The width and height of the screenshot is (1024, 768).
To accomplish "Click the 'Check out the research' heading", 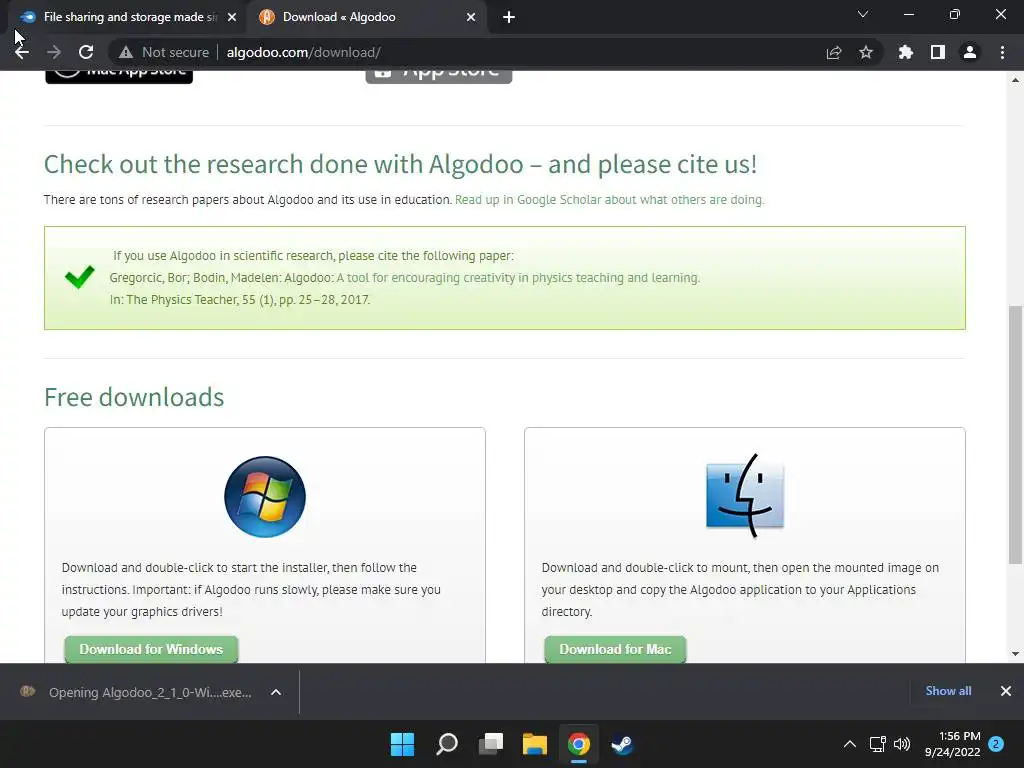I will 400,164.
